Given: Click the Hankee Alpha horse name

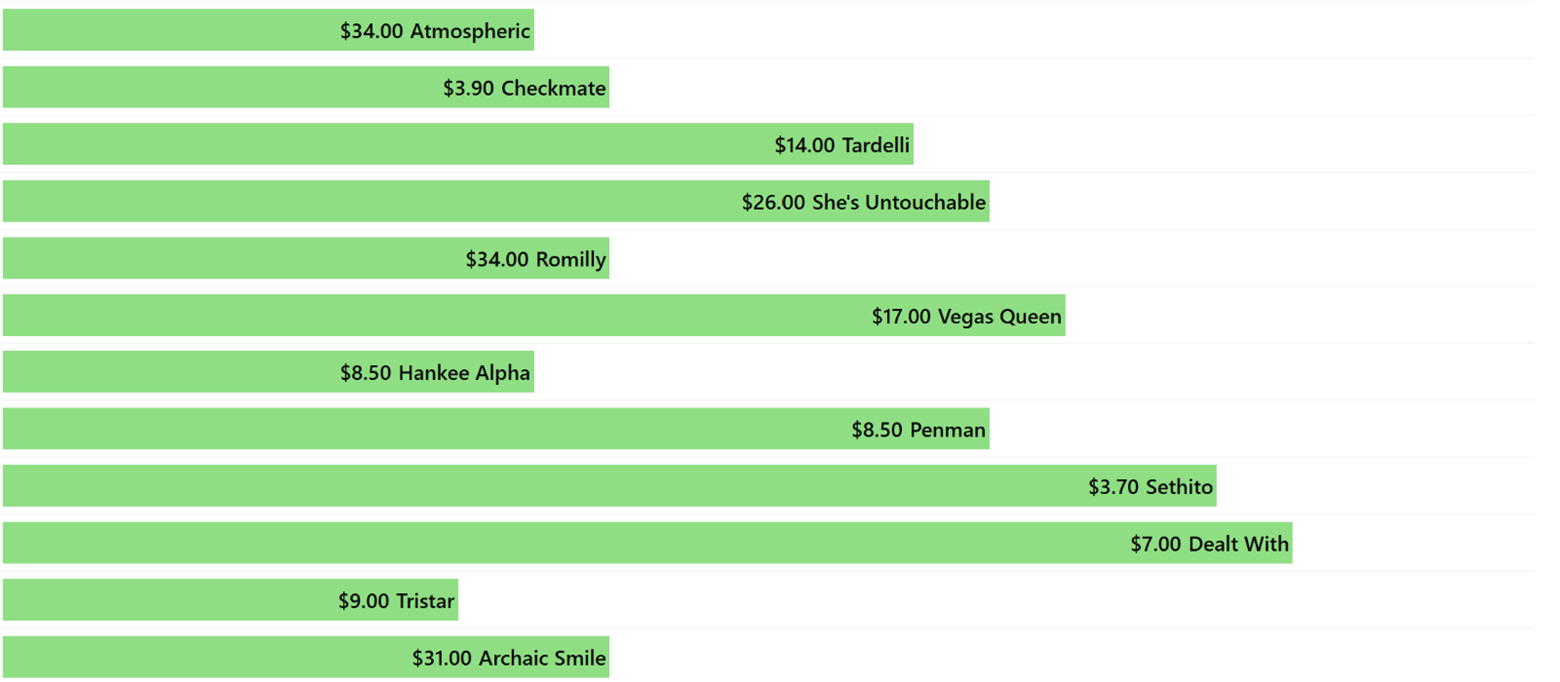Looking at the screenshot, I should [464, 374].
